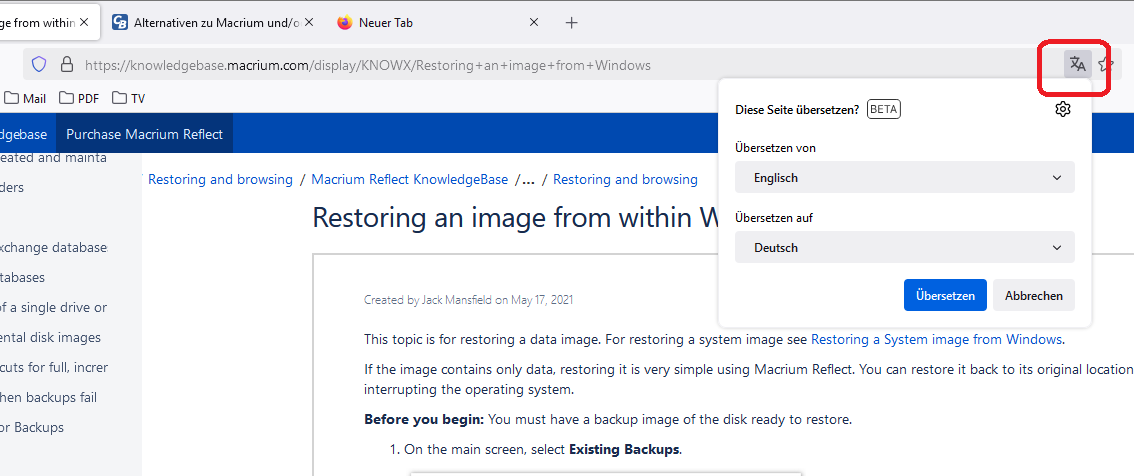Image resolution: width=1134 pixels, height=476 pixels.
Task: Open the PDF bookmarks folder
Action: (x=80, y=98)
